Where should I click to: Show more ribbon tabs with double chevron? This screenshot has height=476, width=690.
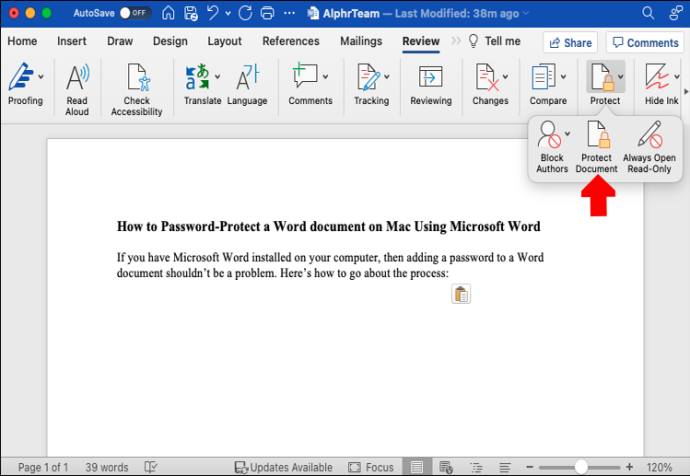456,41
